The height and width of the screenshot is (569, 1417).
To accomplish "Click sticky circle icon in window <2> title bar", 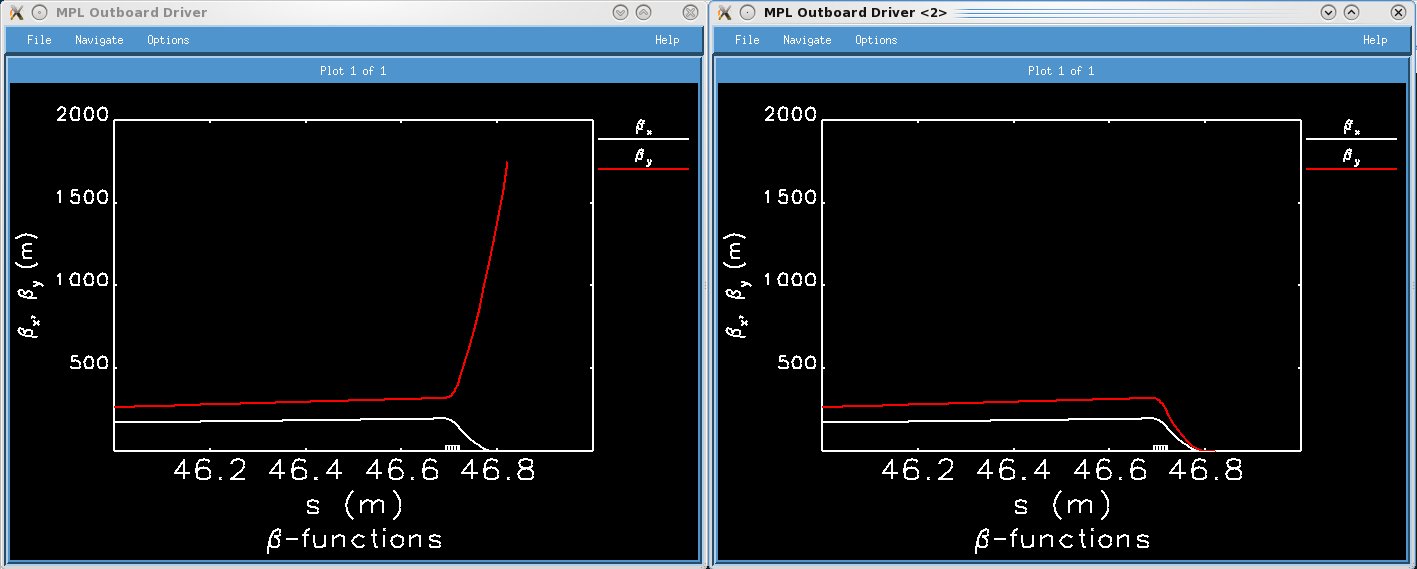I will pyautogui.click(x=747, y=12).
